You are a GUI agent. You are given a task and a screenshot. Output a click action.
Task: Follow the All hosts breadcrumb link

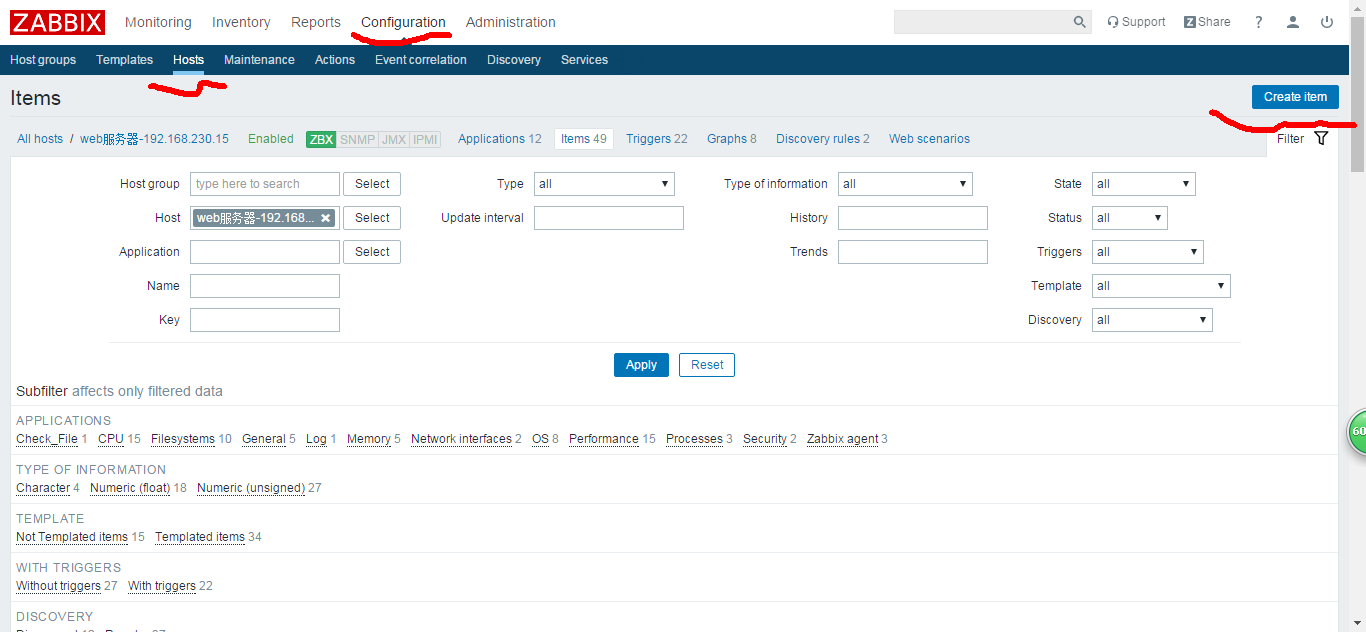pyautogui.click(x=40, y=139)
